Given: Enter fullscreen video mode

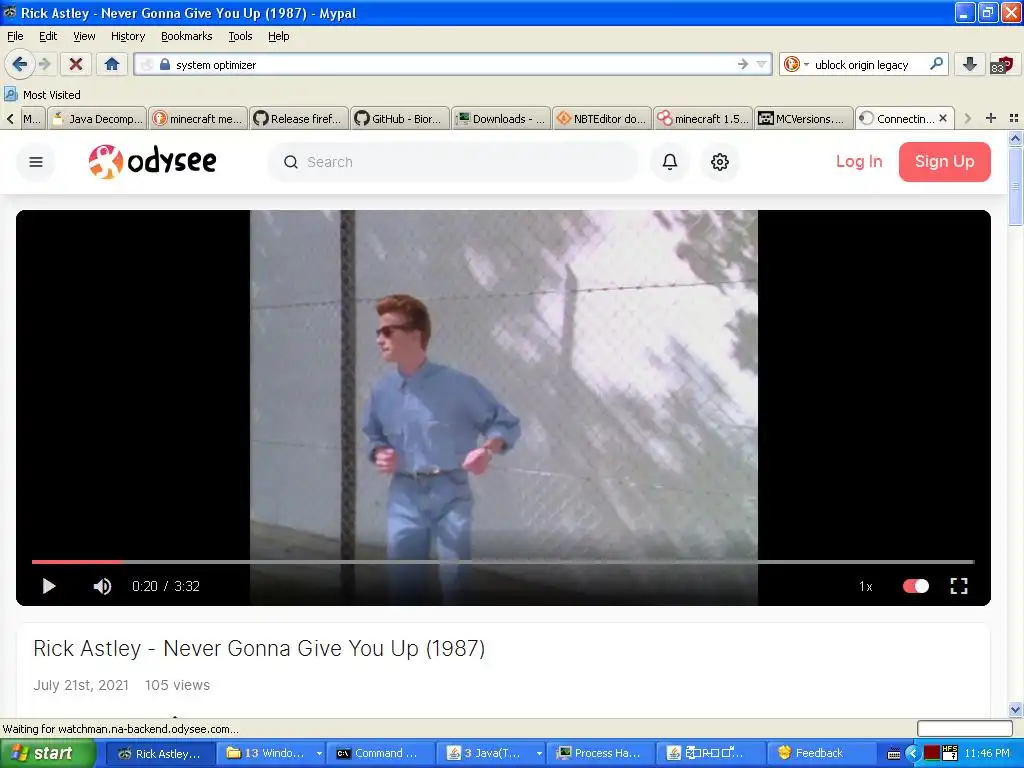Looking at the screenshot, I should 959,586.
